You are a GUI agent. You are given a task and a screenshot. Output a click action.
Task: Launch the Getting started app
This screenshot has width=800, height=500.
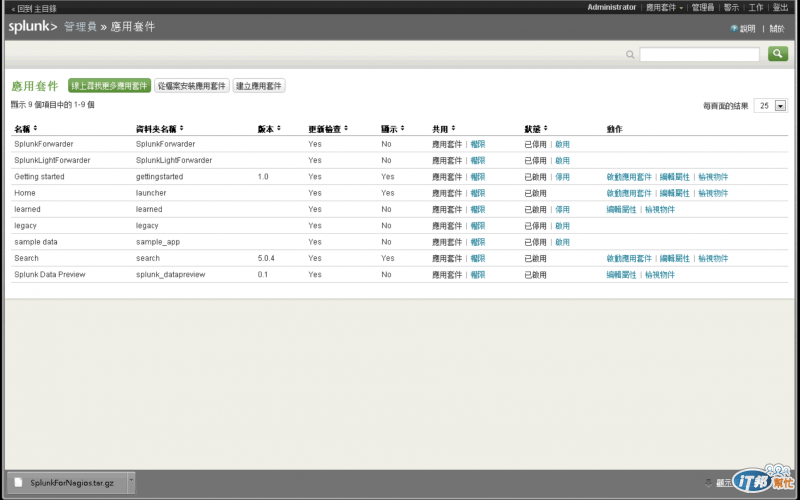[629, 177]
